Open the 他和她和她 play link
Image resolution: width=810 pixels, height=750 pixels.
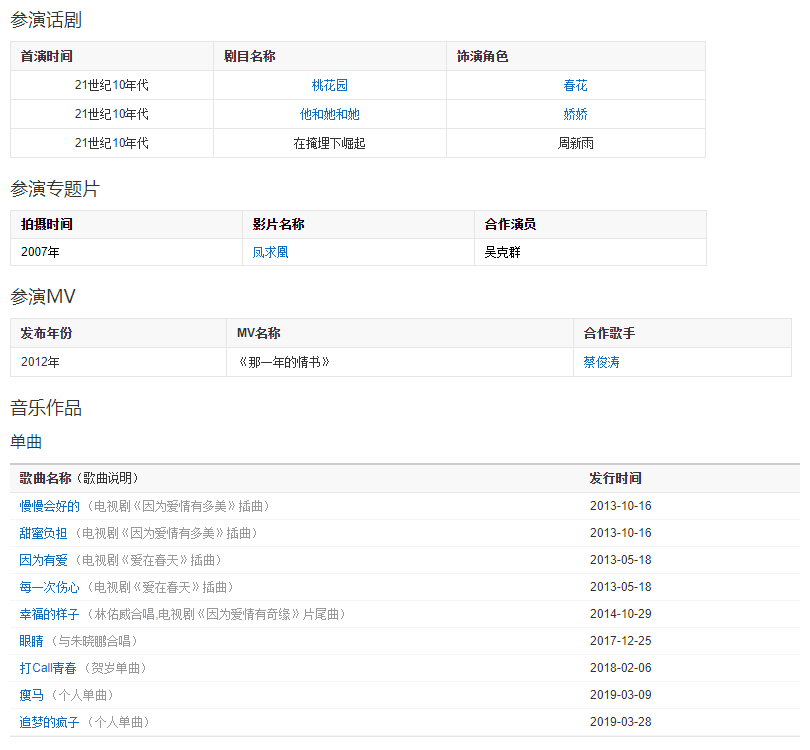(329, 115)
